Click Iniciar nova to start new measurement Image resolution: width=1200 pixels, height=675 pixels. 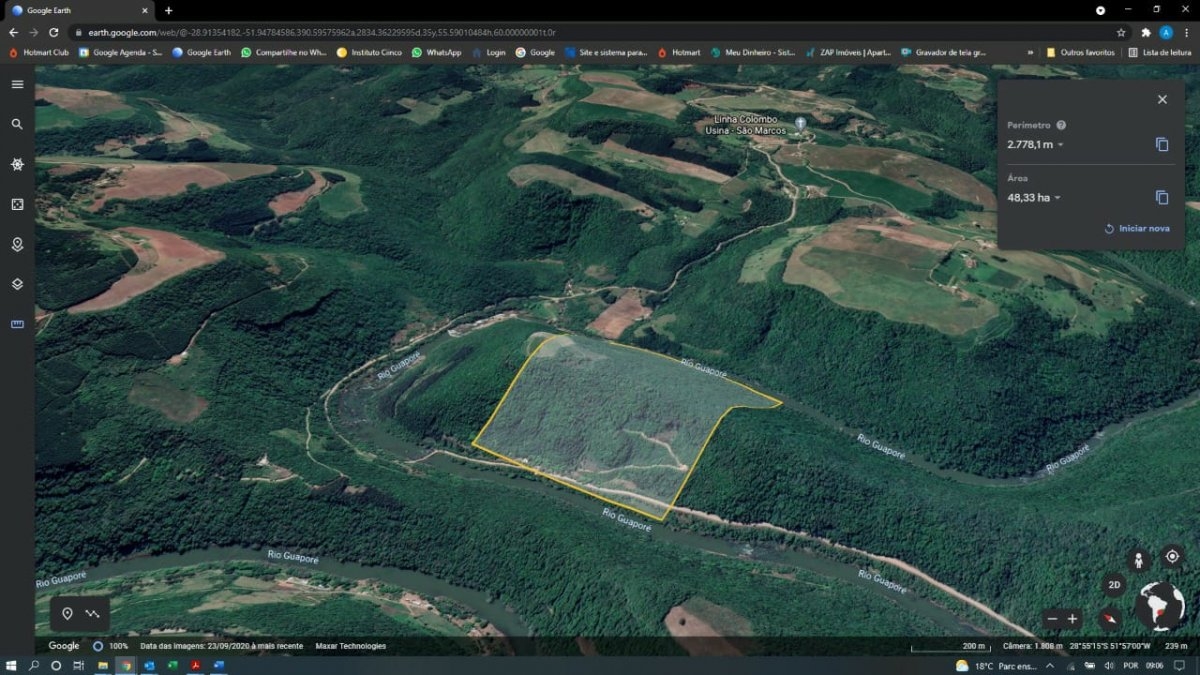1137,229
